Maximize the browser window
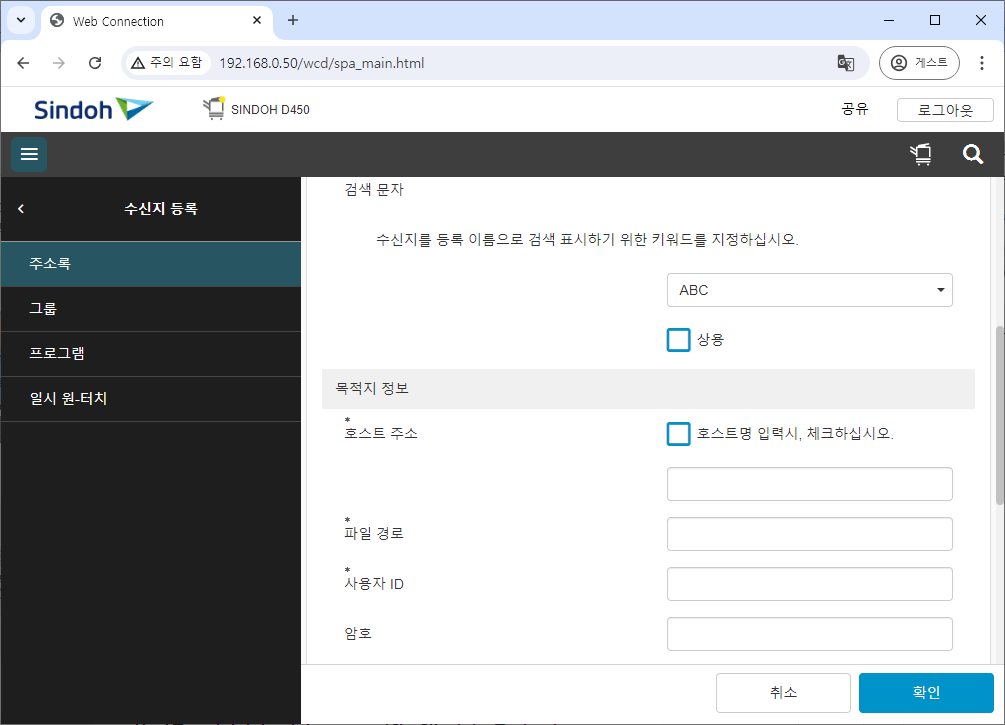The image size is (1005, 725). click(x=935, y=21)
